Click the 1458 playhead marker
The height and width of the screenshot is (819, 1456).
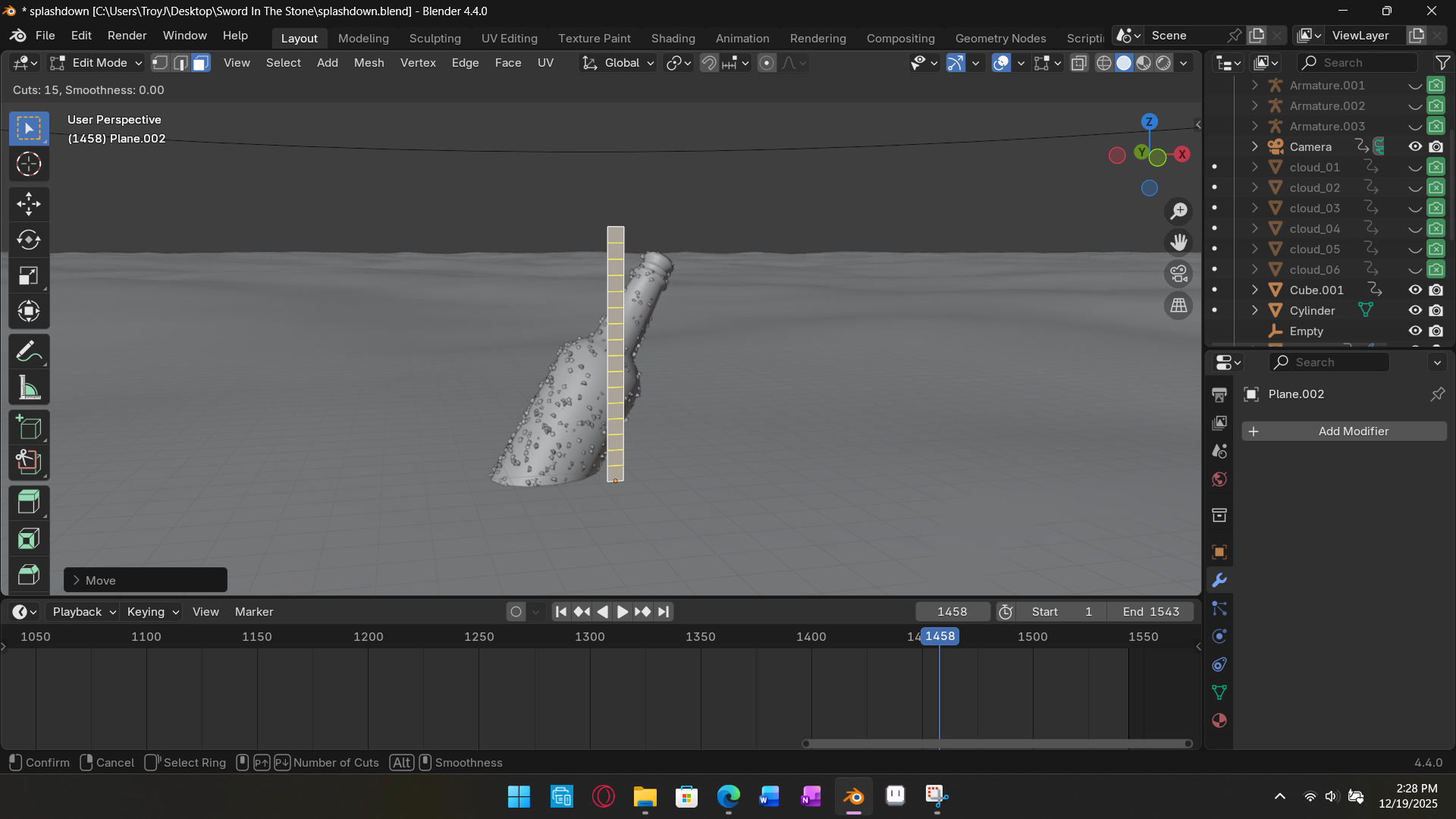point(940,636)
